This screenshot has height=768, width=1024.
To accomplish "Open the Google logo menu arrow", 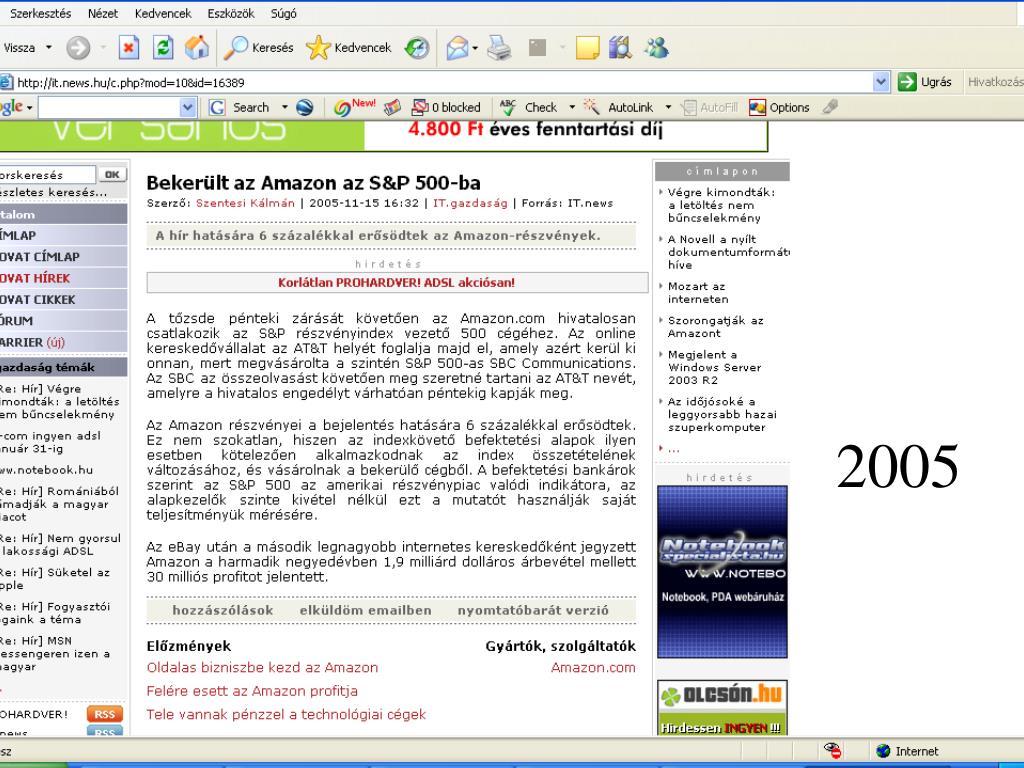I will 29,108.
